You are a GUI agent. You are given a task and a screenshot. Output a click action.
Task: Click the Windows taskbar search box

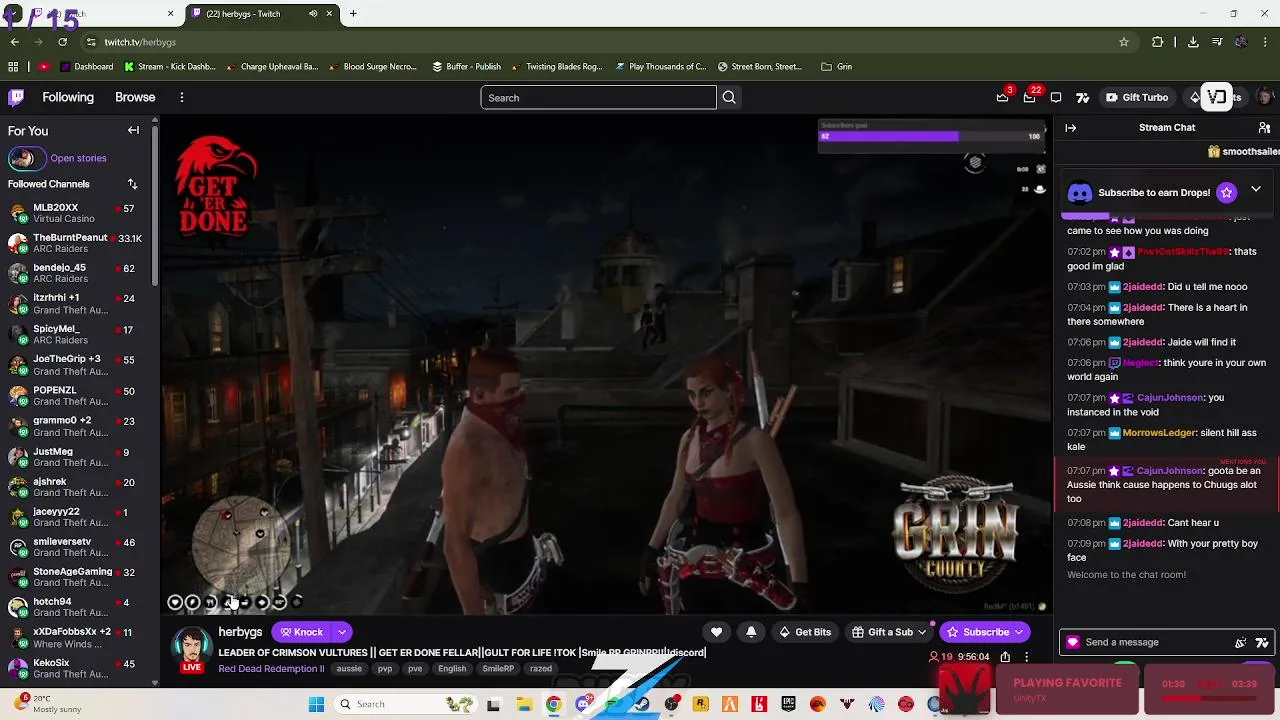click(x=406, y=704)
